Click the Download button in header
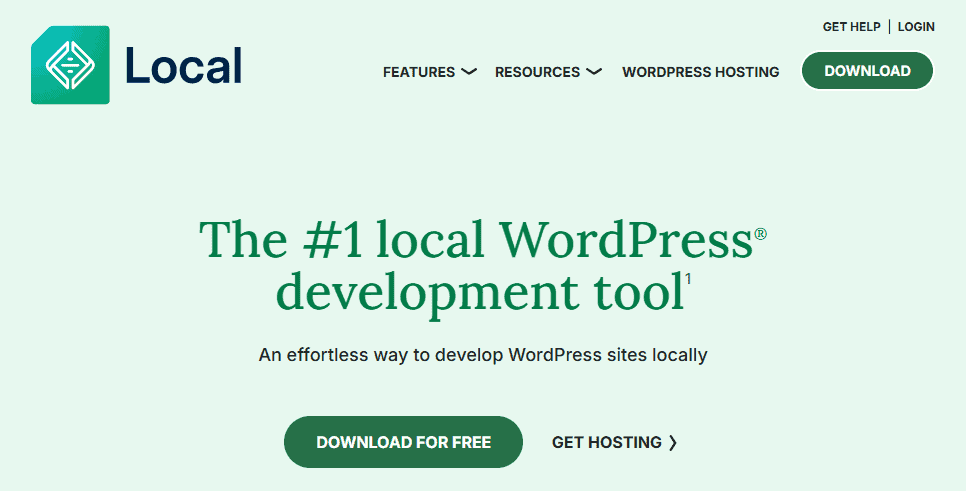Viewport: 966px width, 491px height. (867, 71)
